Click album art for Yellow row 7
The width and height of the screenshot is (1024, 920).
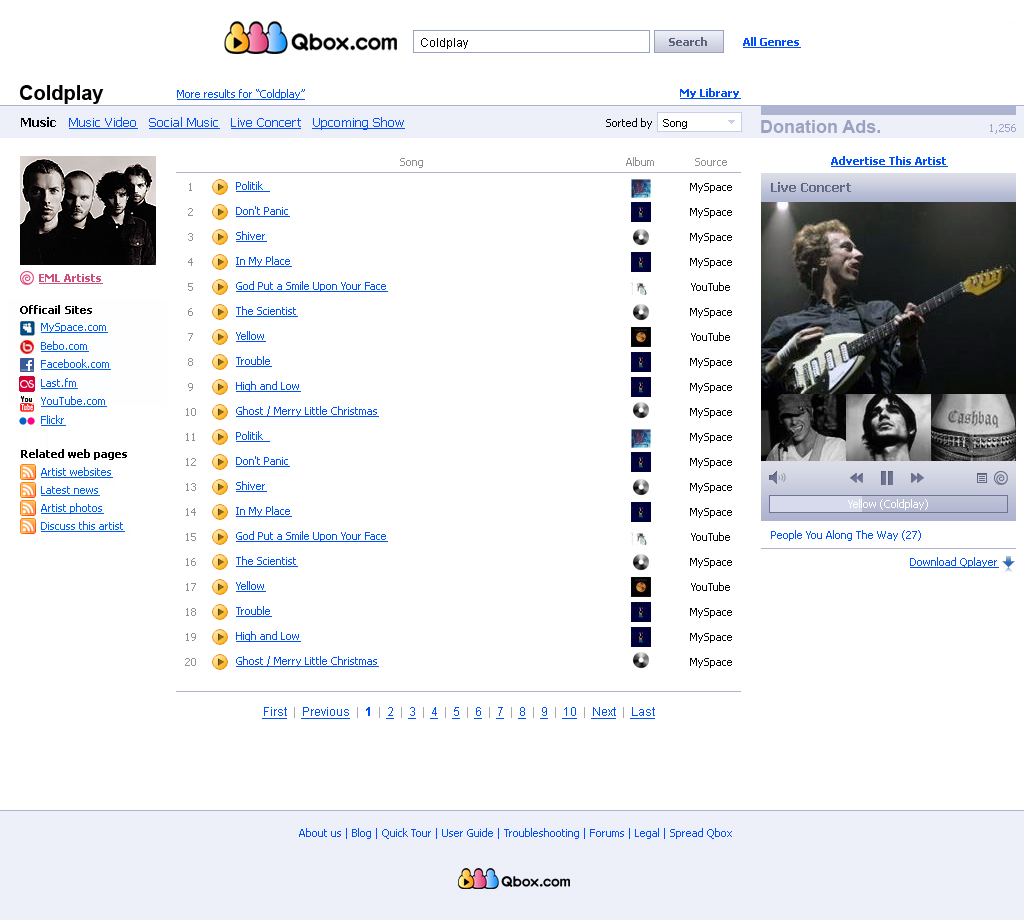pos(641,337)
